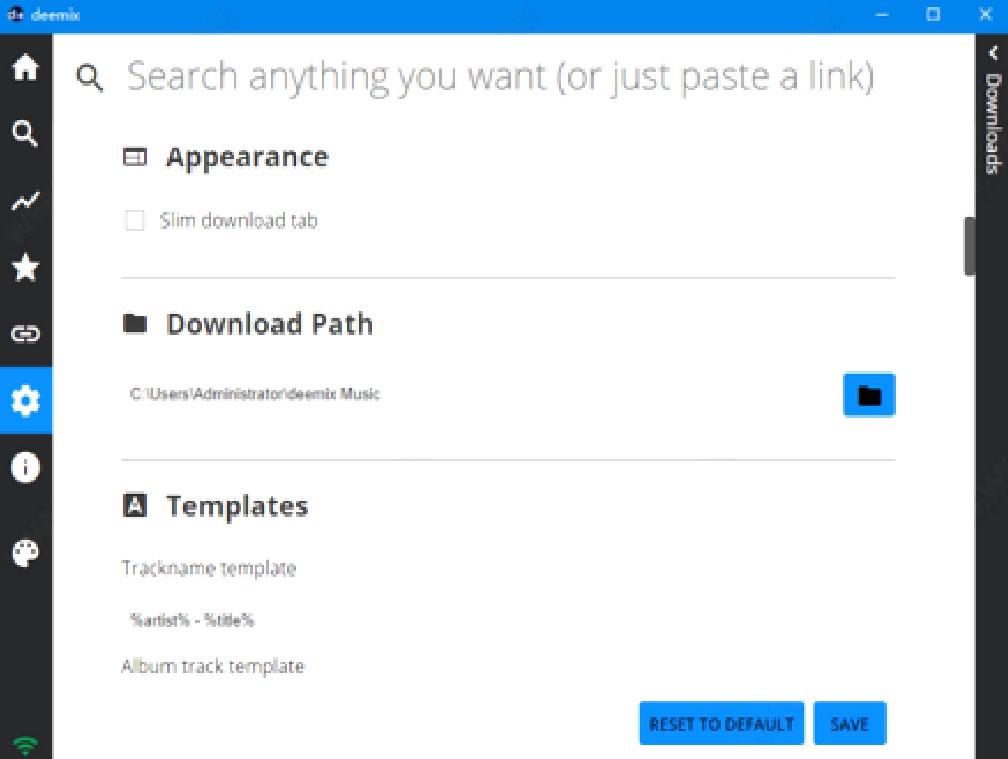Open the Link Analyzer sidebar icon

[25, 334]
